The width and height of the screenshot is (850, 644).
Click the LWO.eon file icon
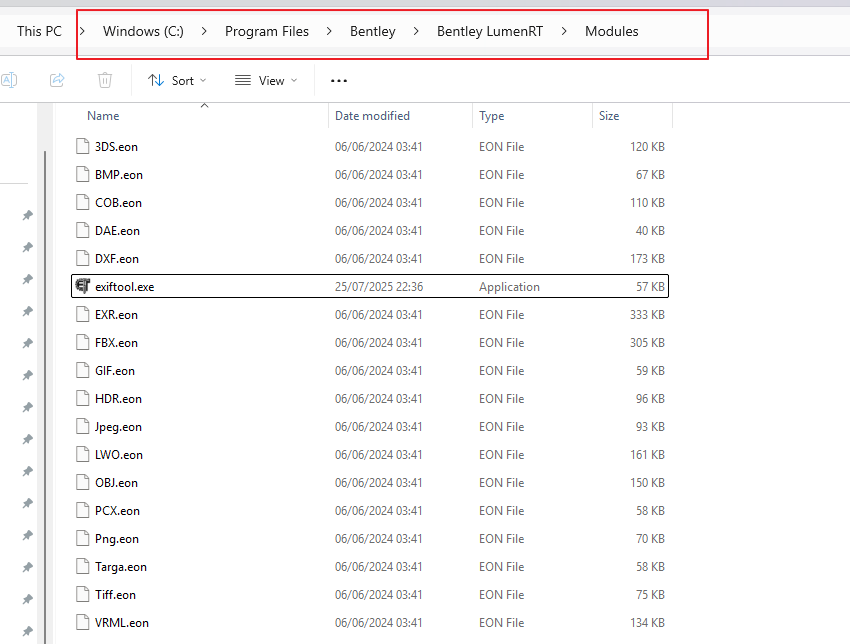[82, 454]
